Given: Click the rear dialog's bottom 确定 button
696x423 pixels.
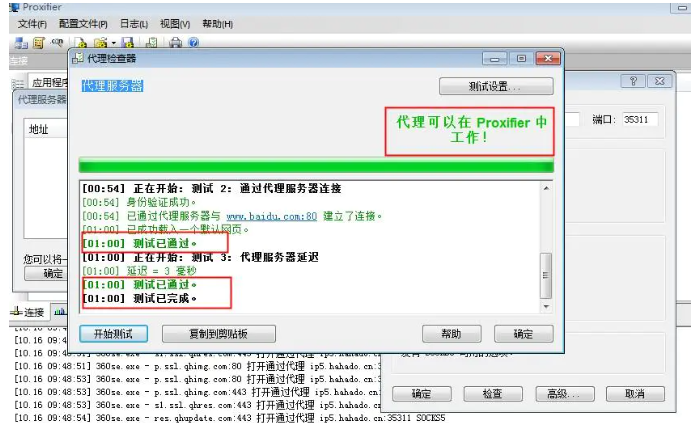Looking at the screenshot, I should [x=422, y=394].
